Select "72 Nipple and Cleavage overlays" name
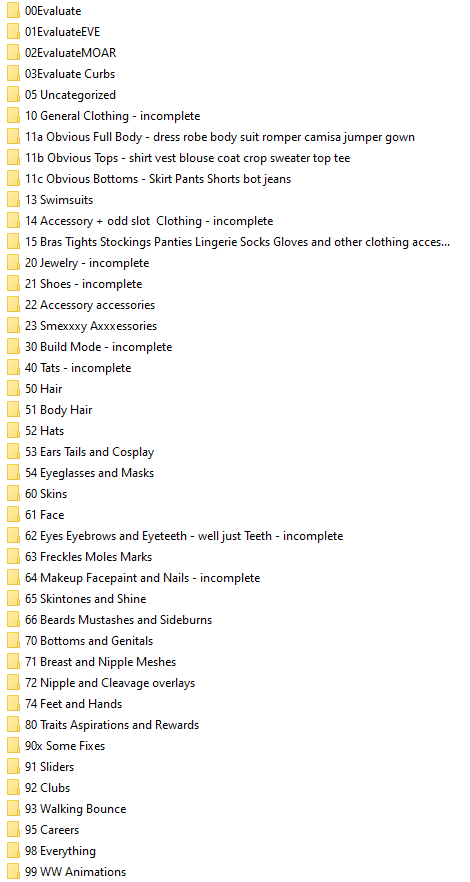The width and height of the screenshot is (470, 882). [x=110, y=683]
